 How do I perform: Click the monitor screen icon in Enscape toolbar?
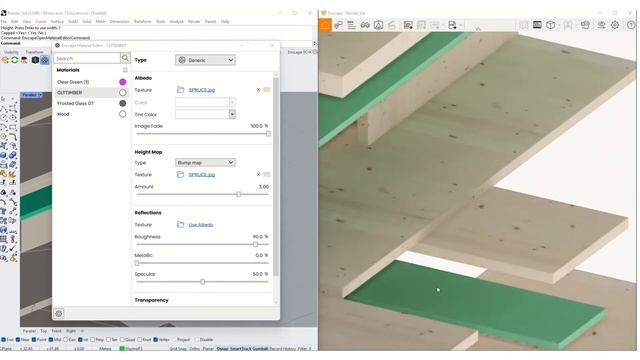[x=537, y=25]
